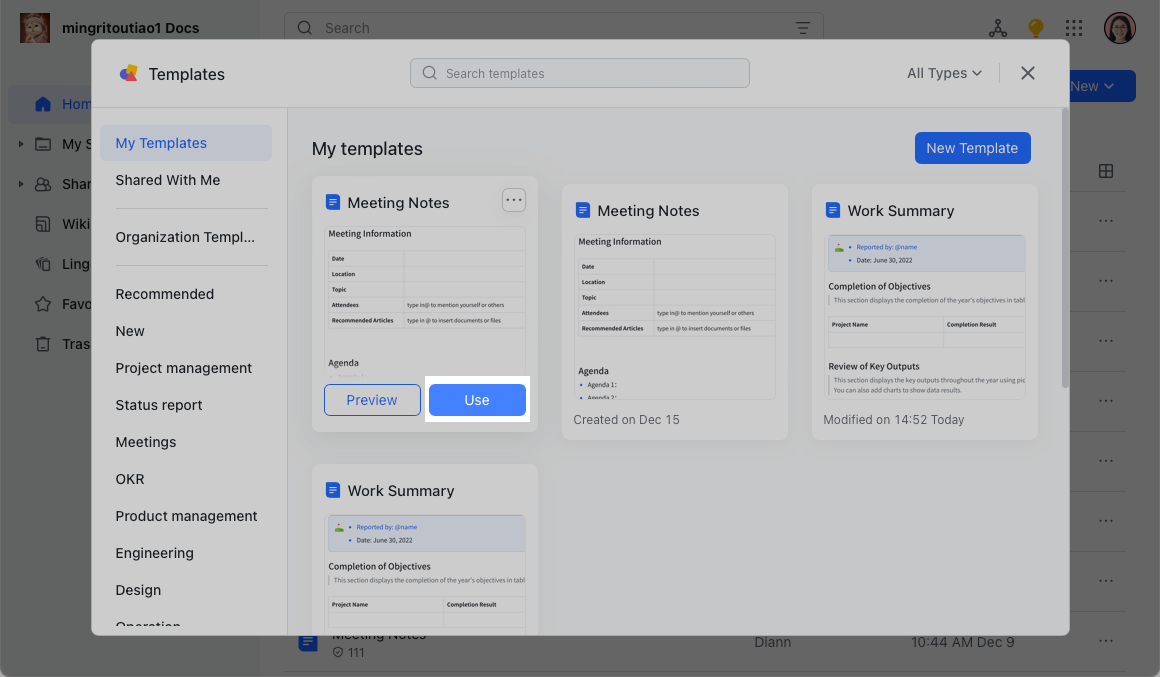The height and width of the screenshot is (677, 1160).
Task: Click the Preview button
Action: [x=372, y=400]
